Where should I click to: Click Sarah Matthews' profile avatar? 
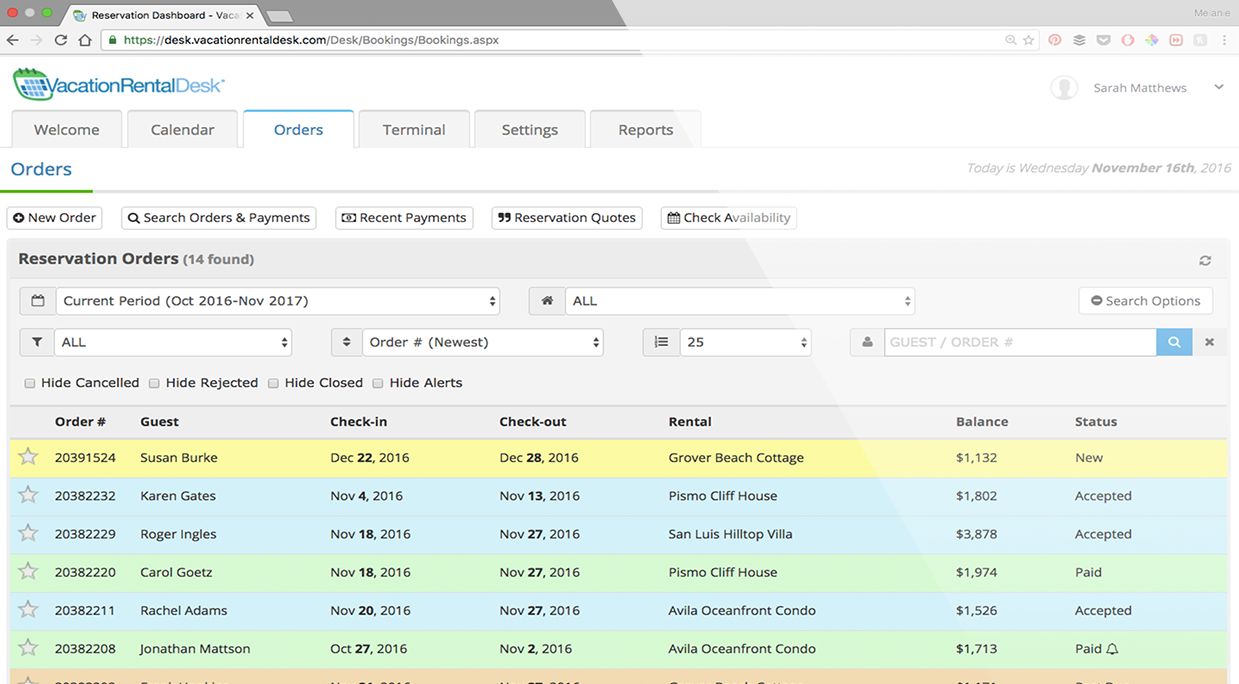point(1064,87)
